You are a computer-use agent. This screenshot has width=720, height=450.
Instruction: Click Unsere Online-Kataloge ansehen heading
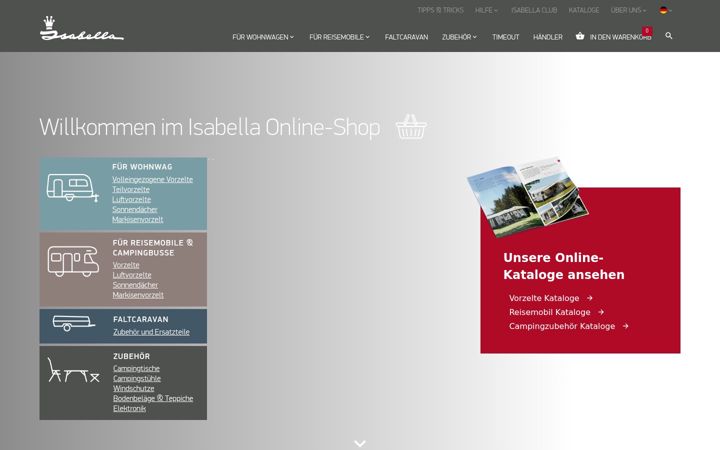click(564, 266)
